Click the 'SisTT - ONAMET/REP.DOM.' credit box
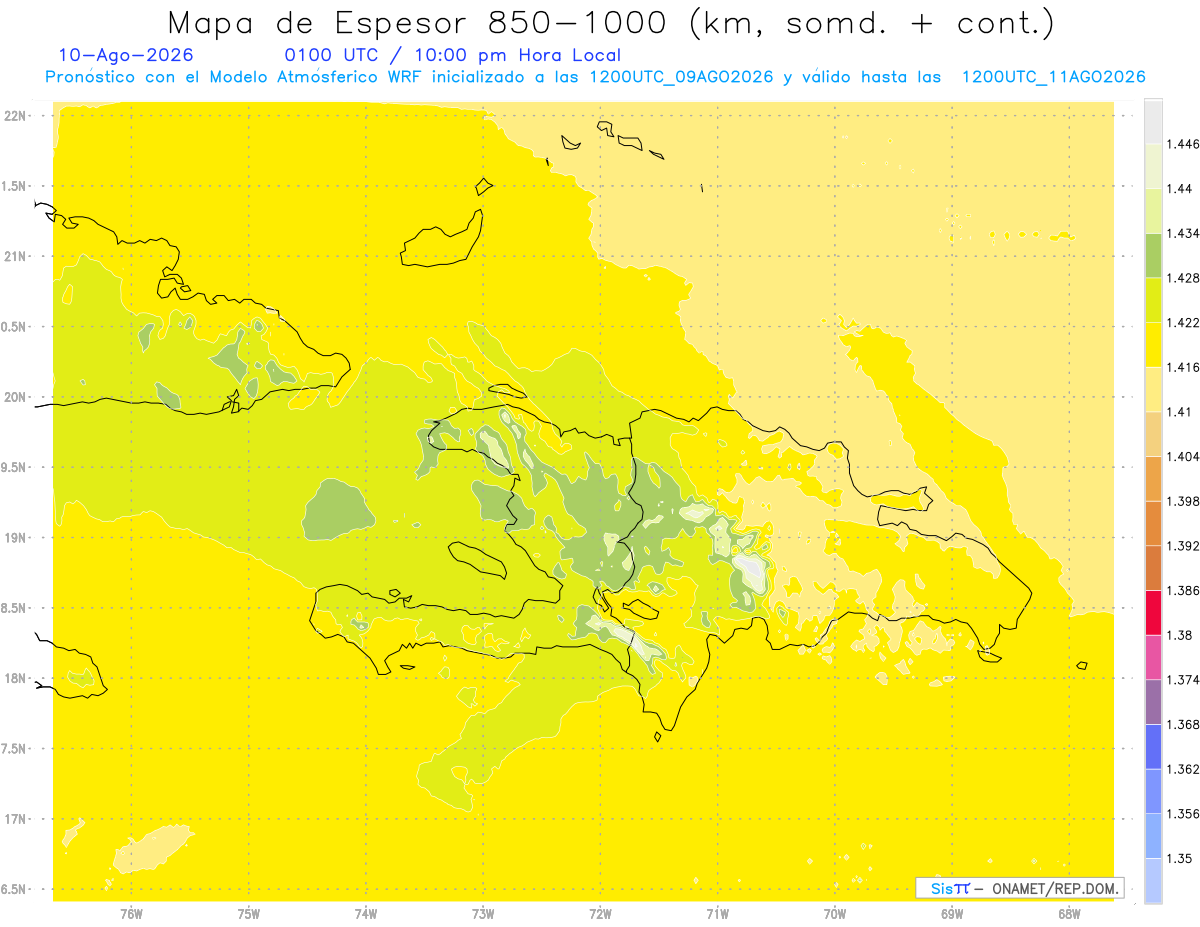This screenshot has width=1200, height=927. click(1020, 887)
